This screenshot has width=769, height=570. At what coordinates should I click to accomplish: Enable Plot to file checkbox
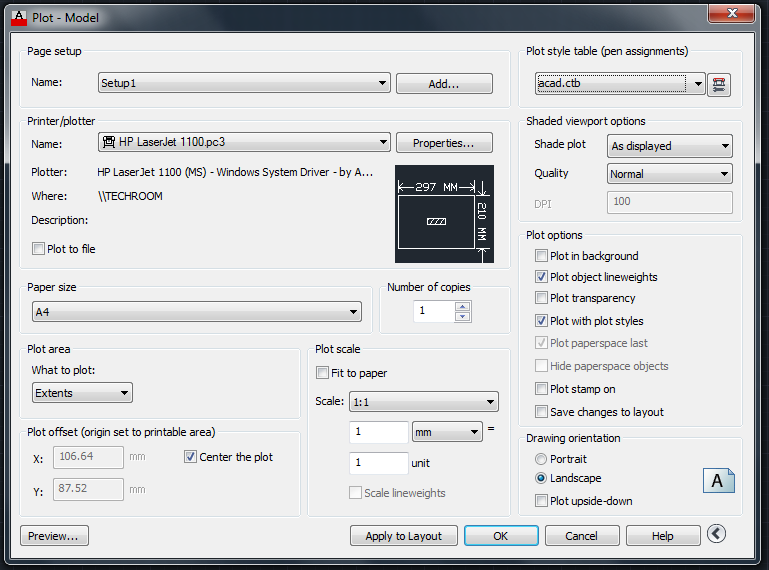coord(38,249)
